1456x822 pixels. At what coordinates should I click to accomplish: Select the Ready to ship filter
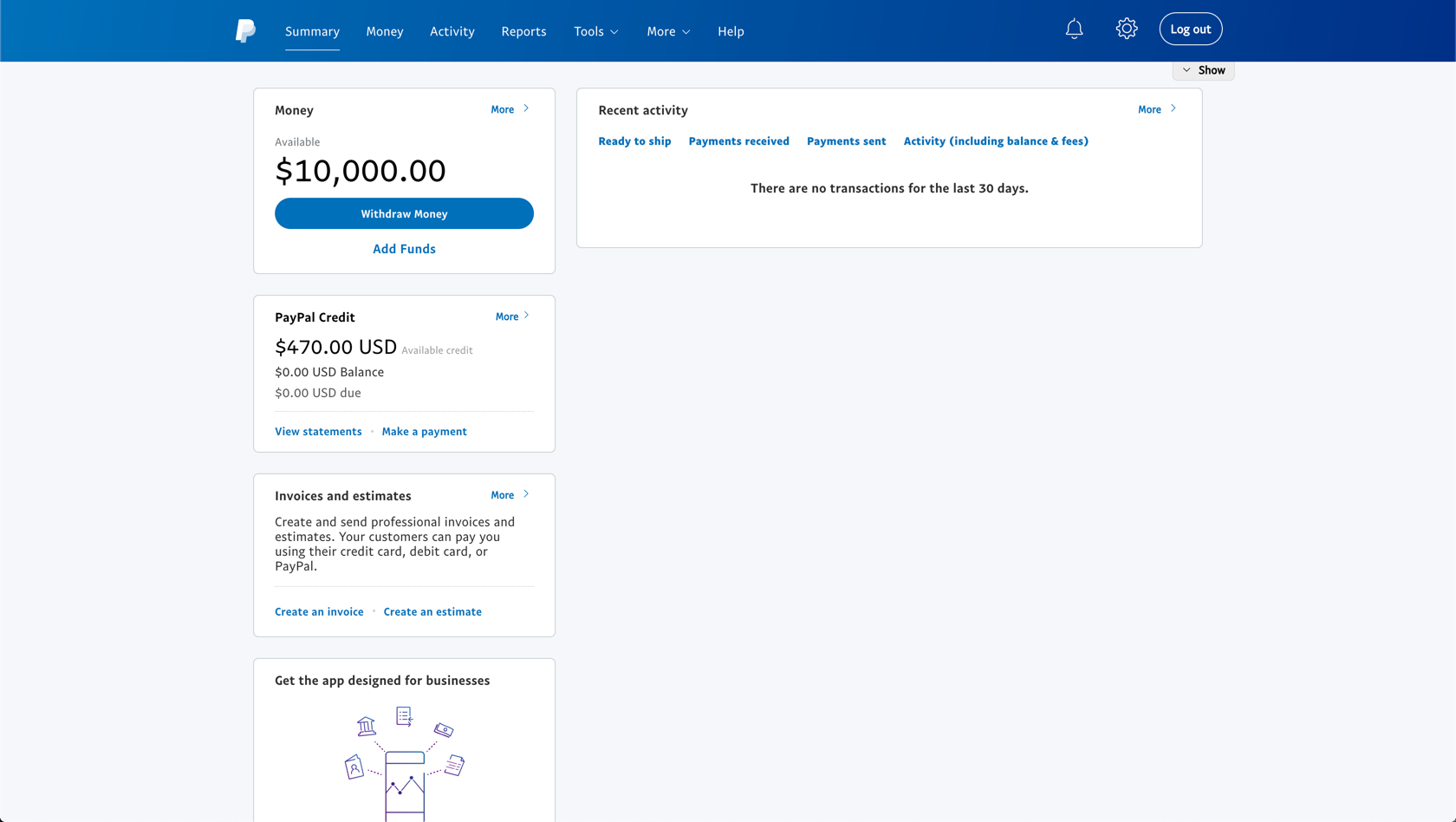coord(634,140)
